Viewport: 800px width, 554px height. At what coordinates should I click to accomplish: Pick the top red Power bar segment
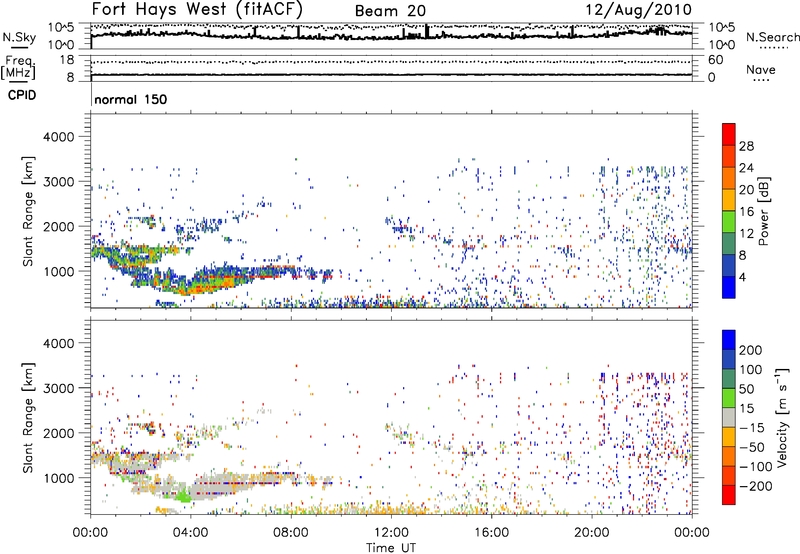pyautogui.click(x=729, y=134)
